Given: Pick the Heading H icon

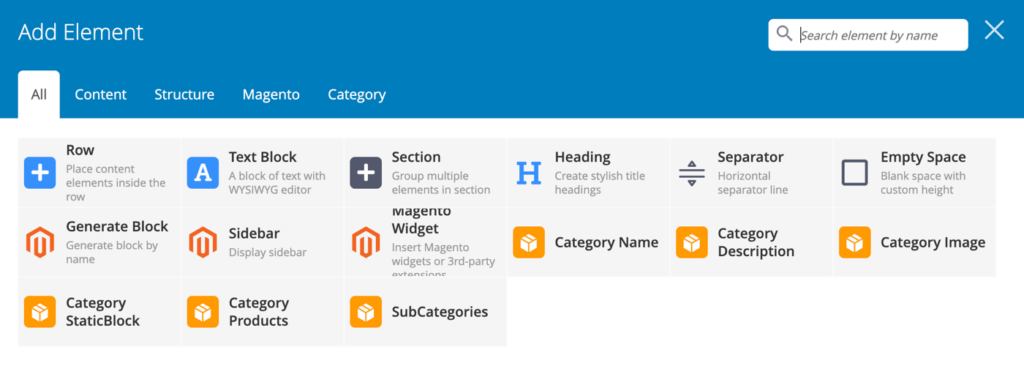Looking at the screenshot, I should [x=529, y=173].
